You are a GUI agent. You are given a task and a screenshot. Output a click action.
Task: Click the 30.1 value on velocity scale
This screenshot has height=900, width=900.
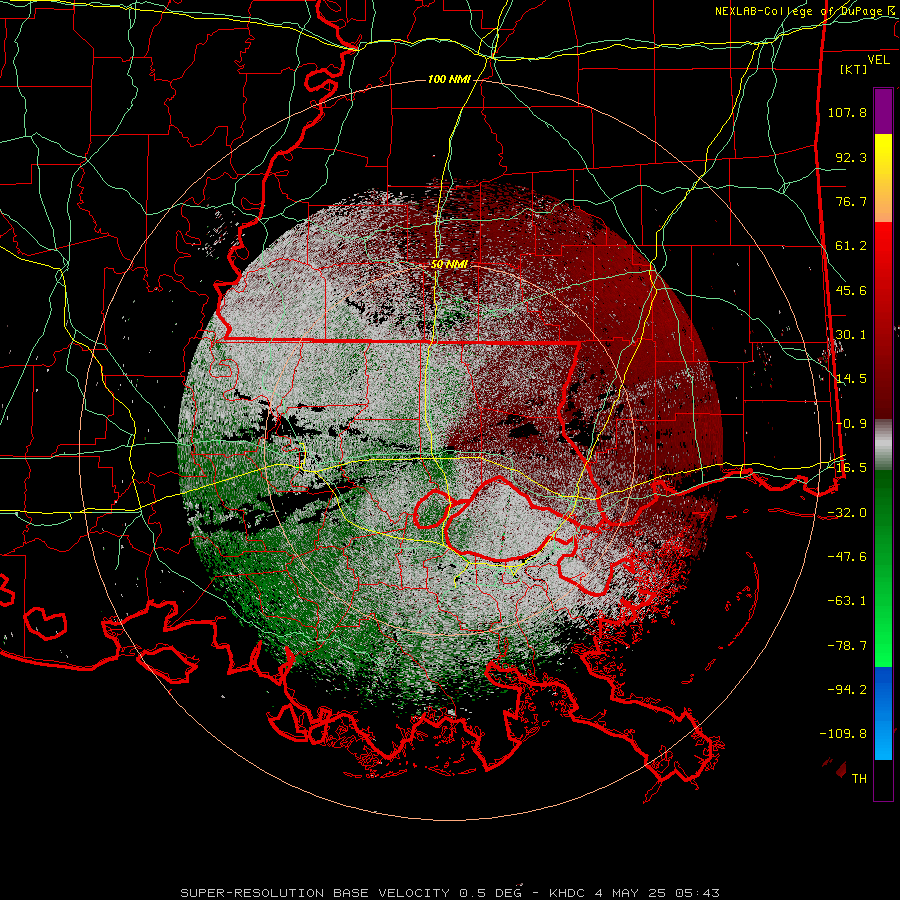pos(851,335)
